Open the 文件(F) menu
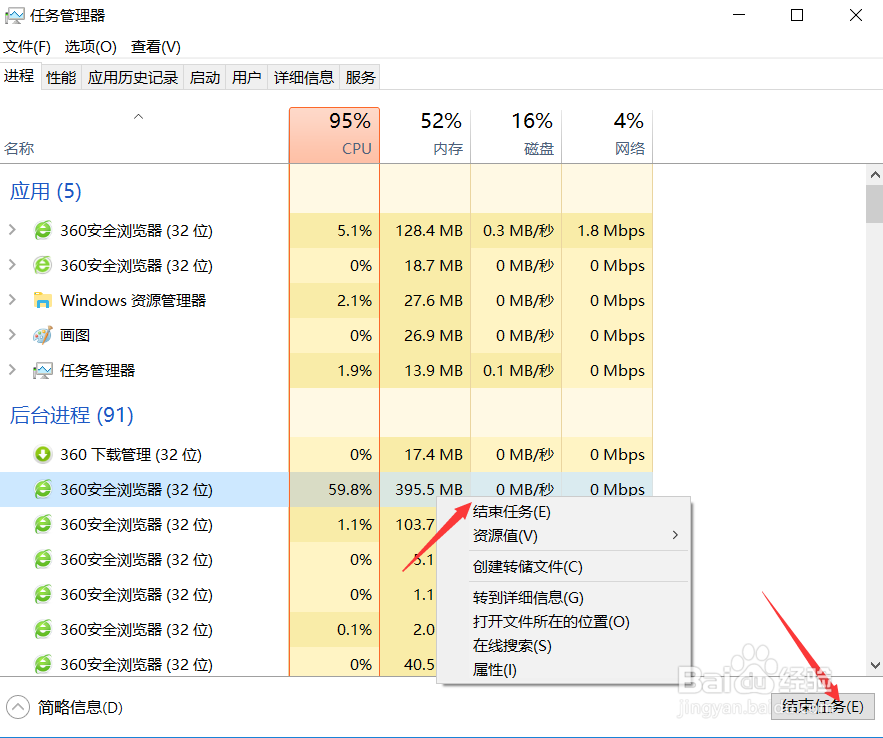Screen dimensions: 883x738 click(x=27, y=47)
